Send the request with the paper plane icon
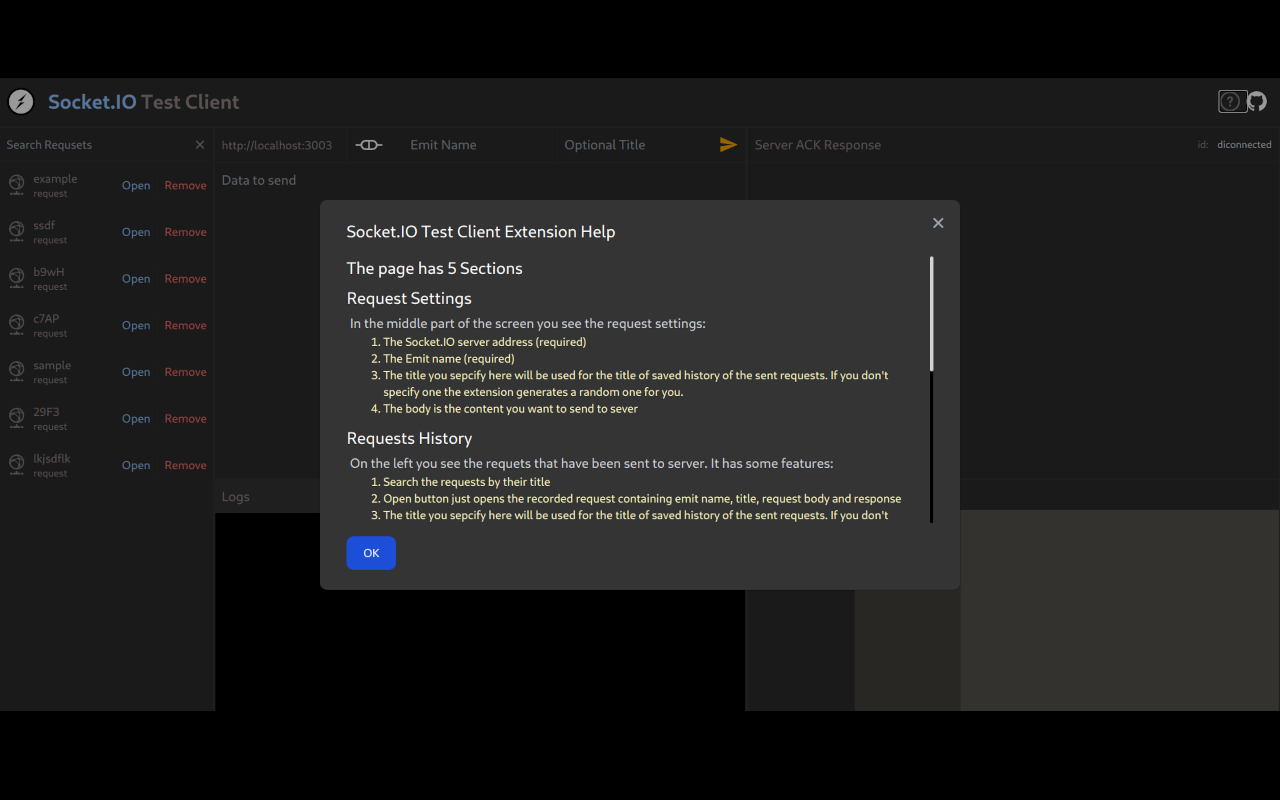Image resolution: width=1280 pixels, height=800 pixels. [728, 144]
